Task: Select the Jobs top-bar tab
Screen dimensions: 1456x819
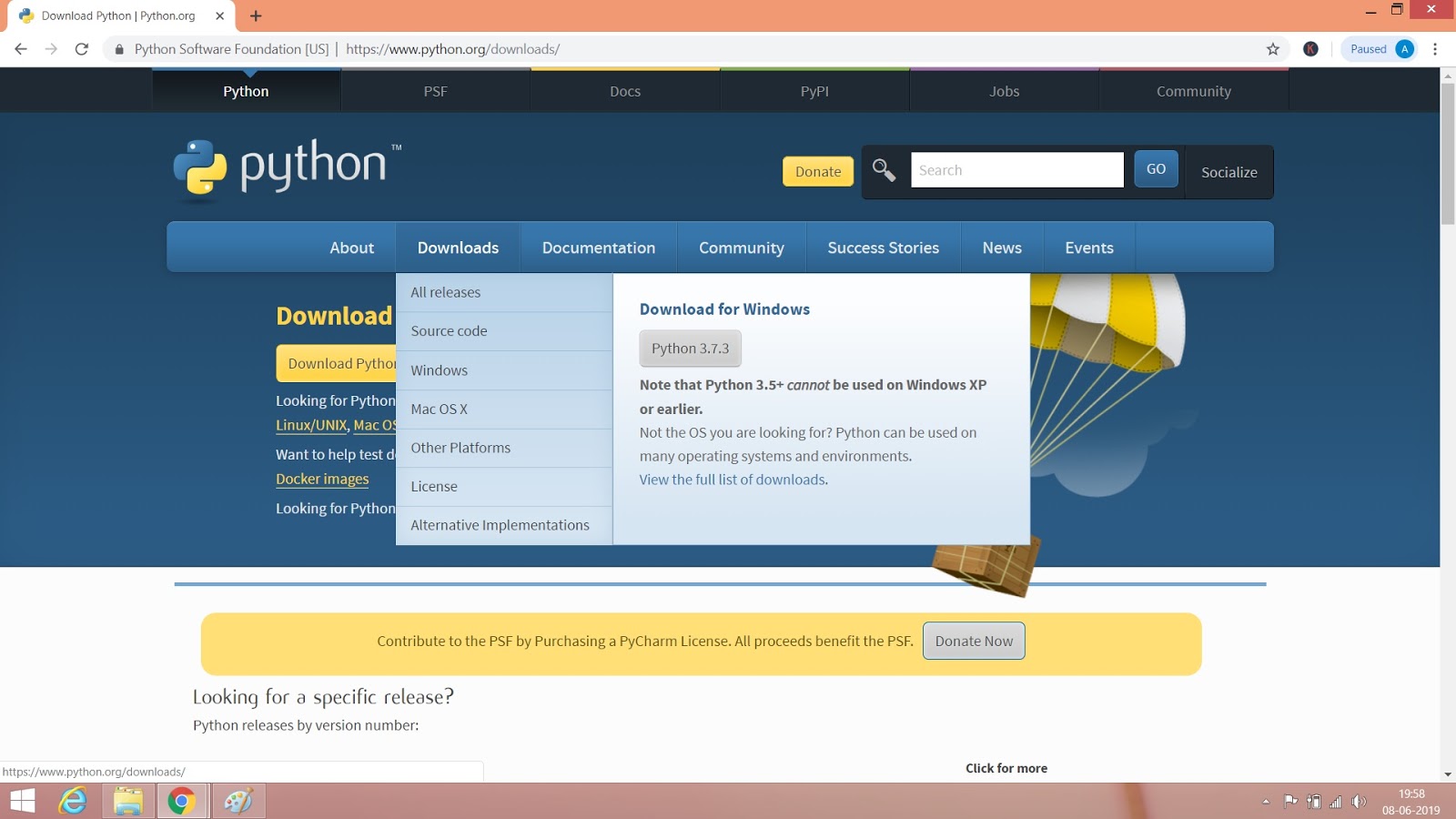Action: click(1005, 91)
